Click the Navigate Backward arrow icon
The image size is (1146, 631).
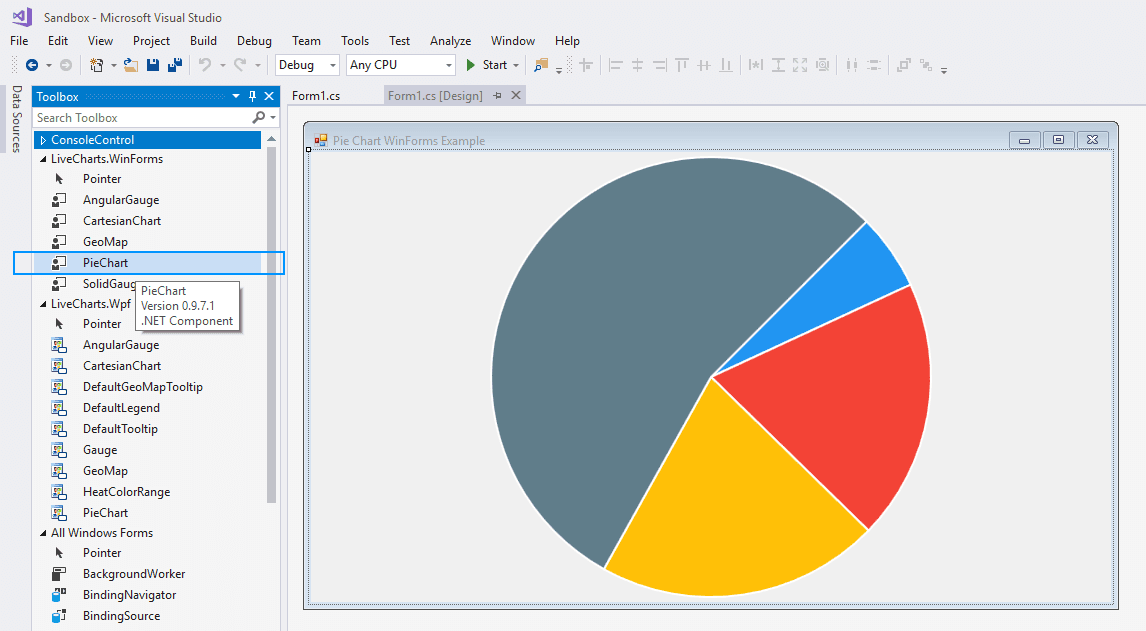pyautogui.click(x=32, y=65)
